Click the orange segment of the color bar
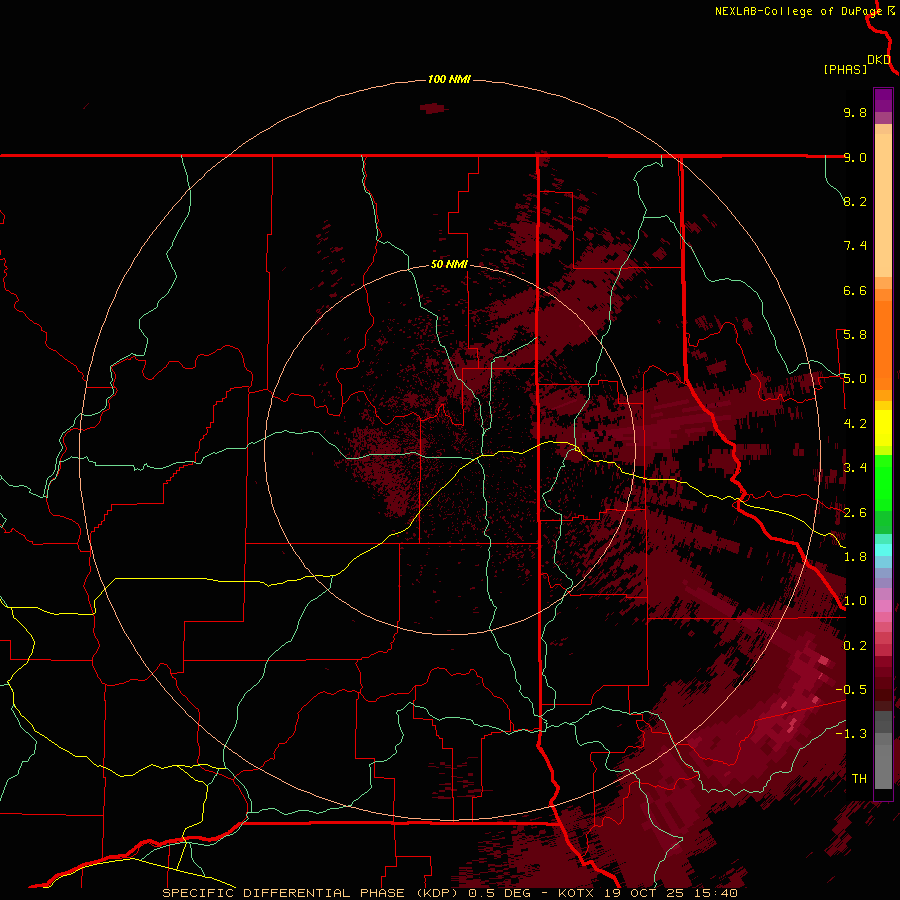This screenshot has width=900, height=900. pos(883,344)
